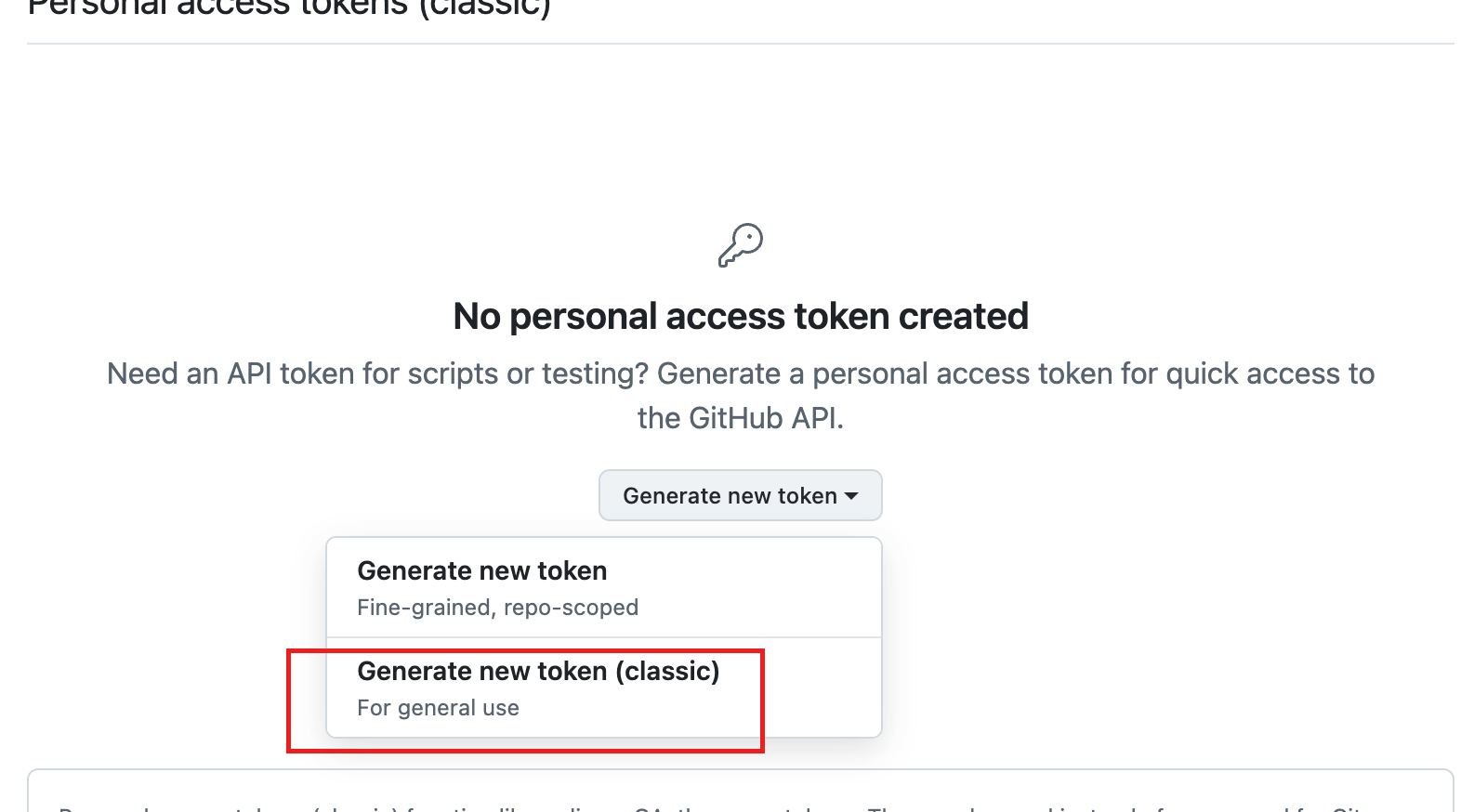Collapse the open token type dropdown menu
The width and height of the screenshot is (1474, 812).
(740, 495)
